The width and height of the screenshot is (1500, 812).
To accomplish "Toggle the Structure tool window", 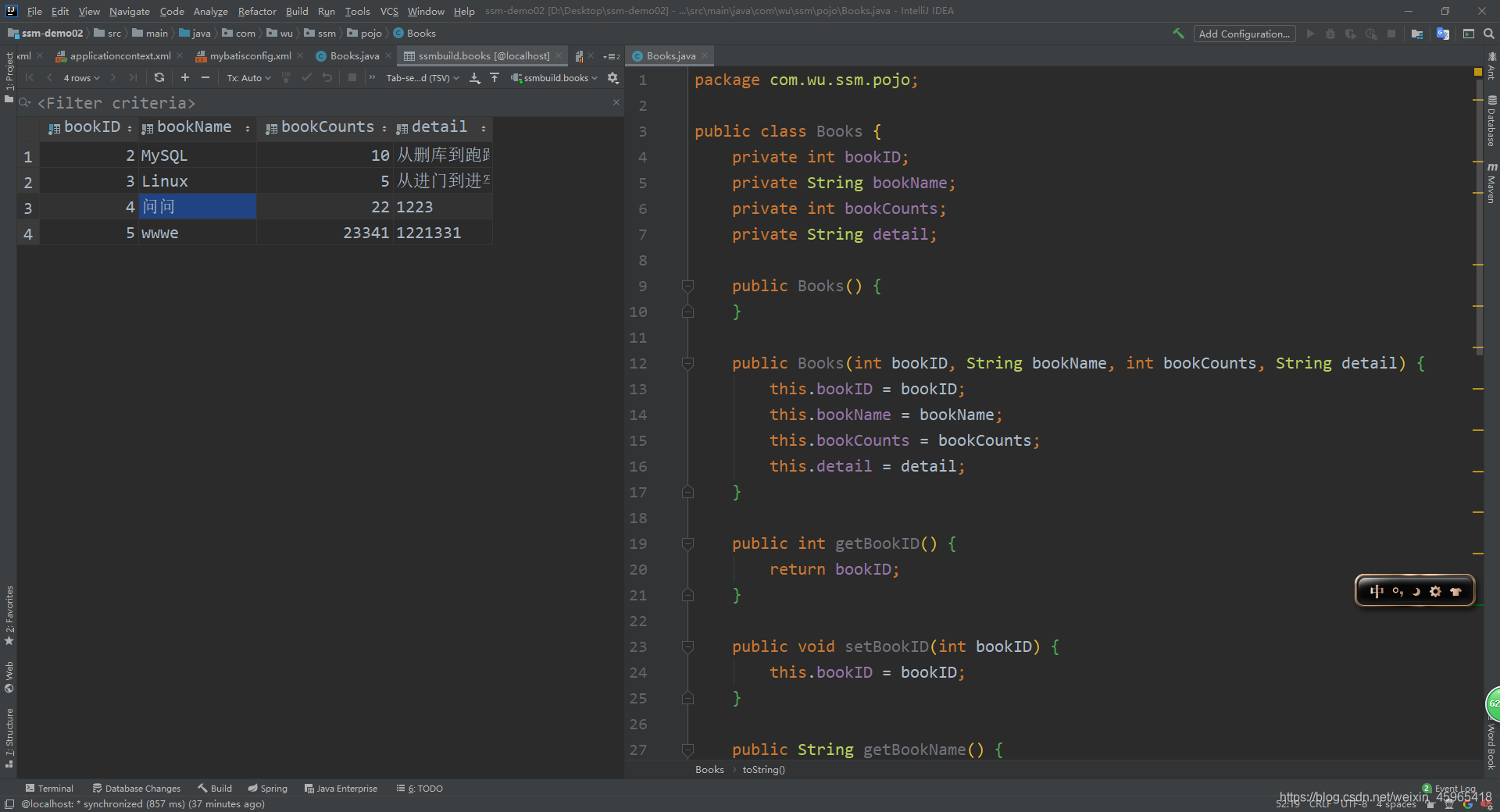I will (9, 739).
